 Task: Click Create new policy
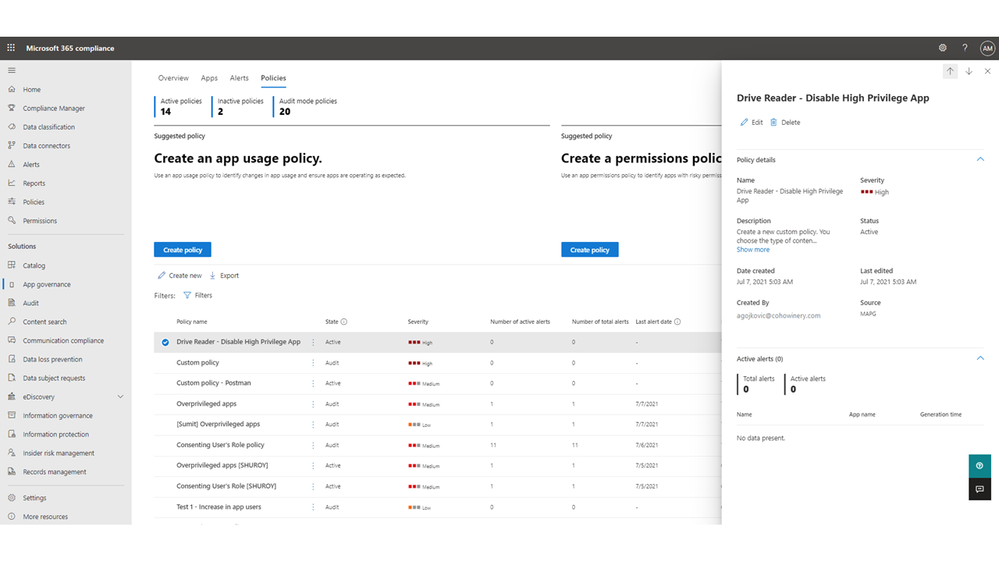pyautogui.click(x=180, y=276)
